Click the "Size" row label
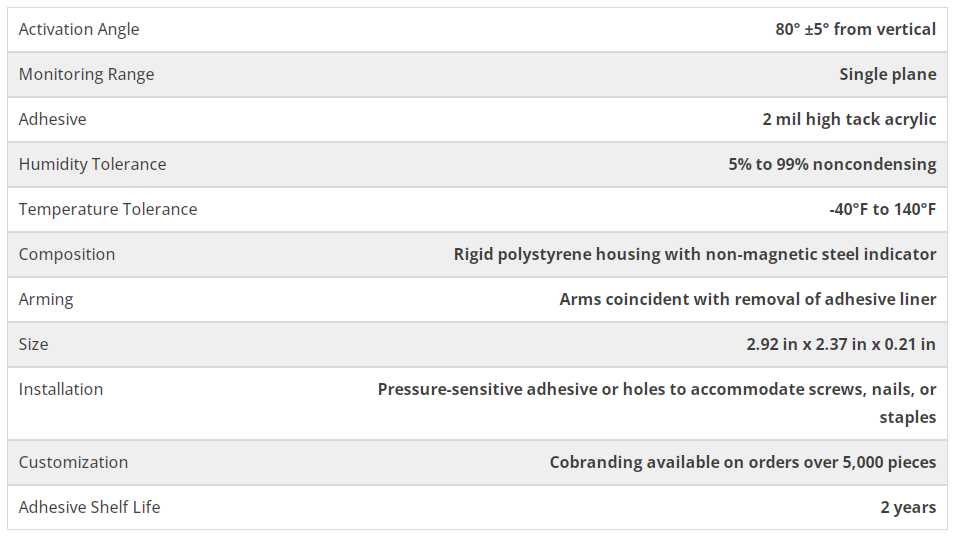 [33, 344]
